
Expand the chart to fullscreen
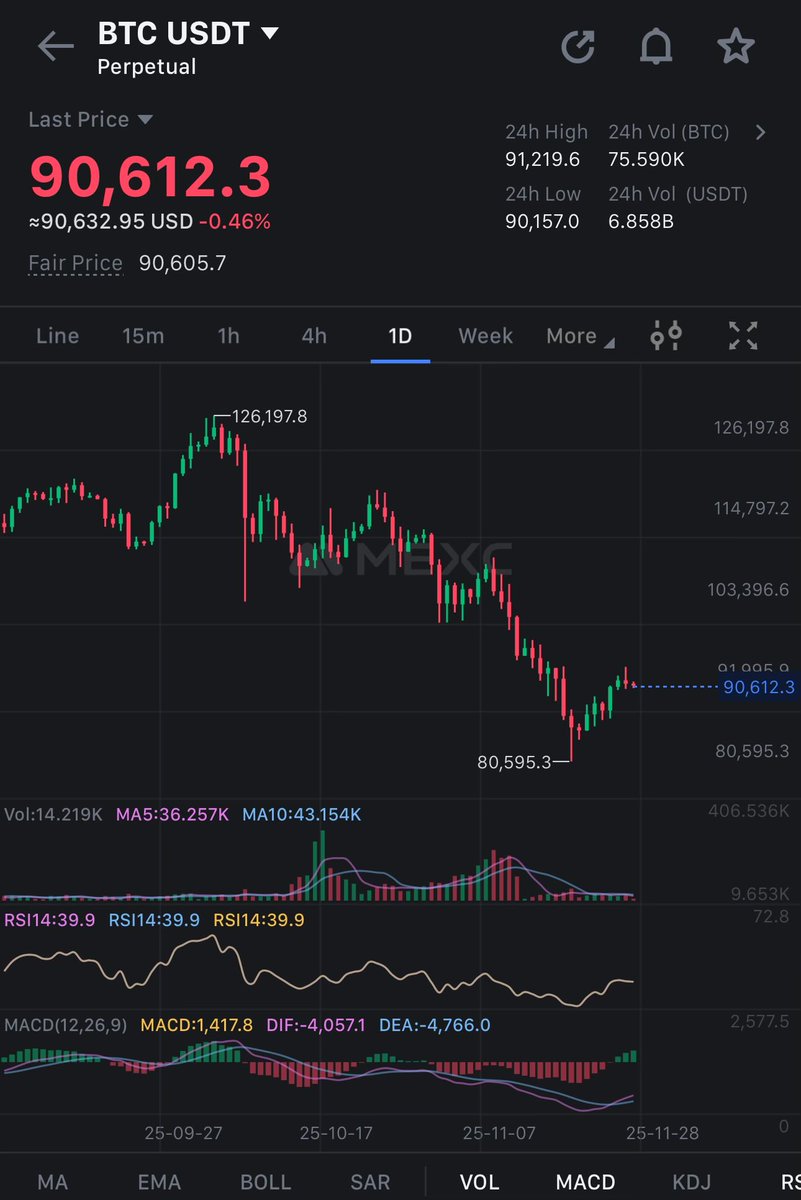tap(742, 336)
